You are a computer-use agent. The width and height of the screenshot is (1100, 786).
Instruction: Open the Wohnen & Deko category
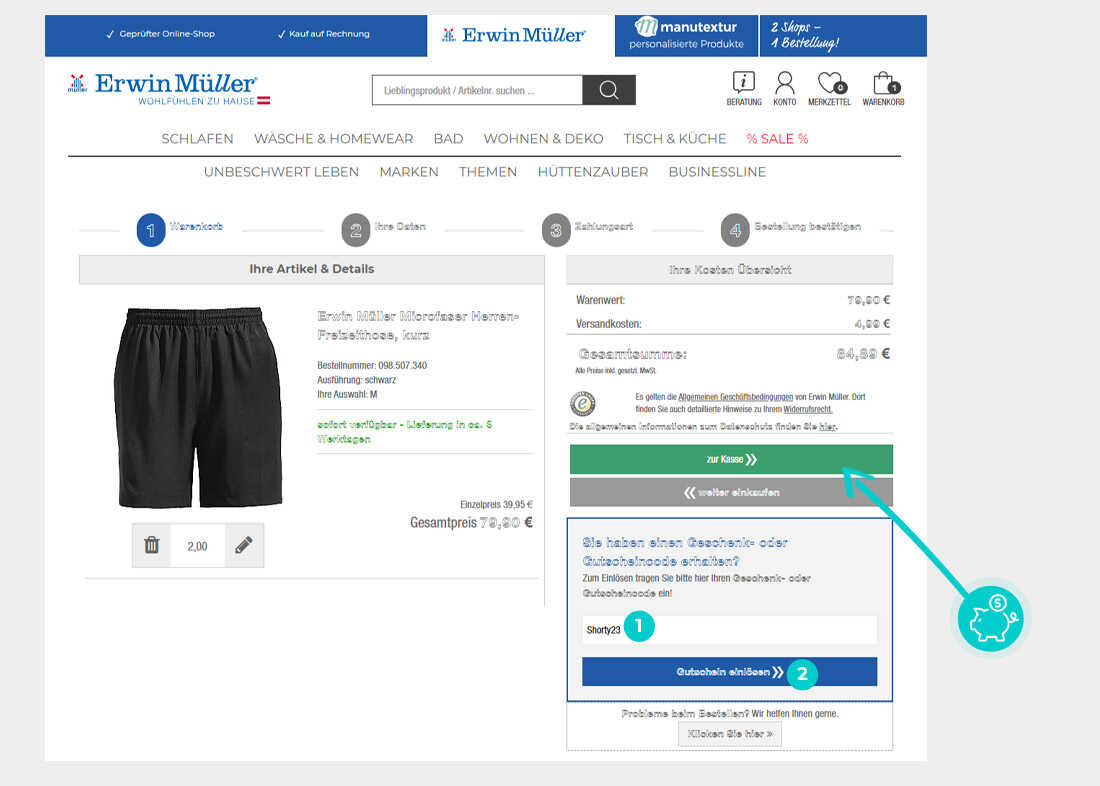tap(544, 139)
